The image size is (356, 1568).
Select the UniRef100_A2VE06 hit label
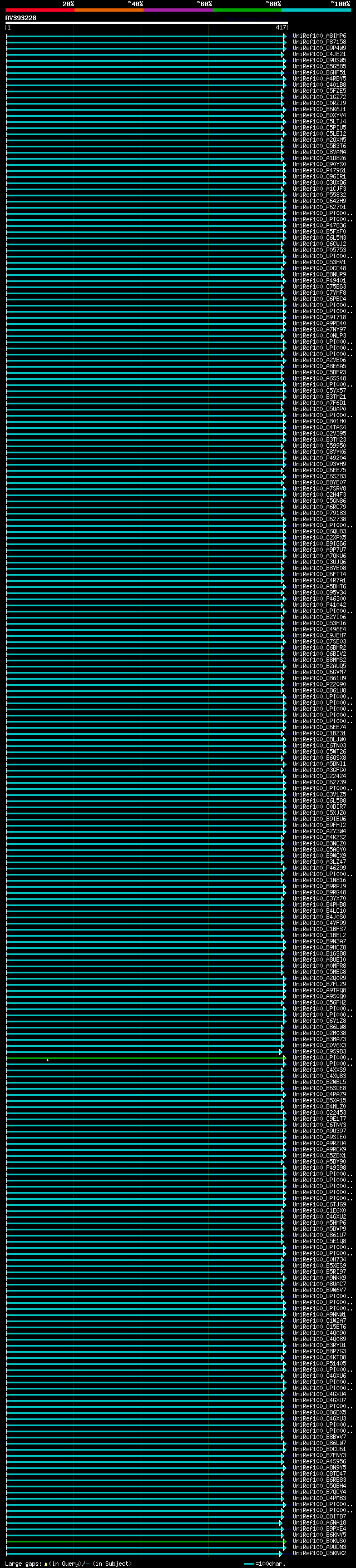click(319, 360)
